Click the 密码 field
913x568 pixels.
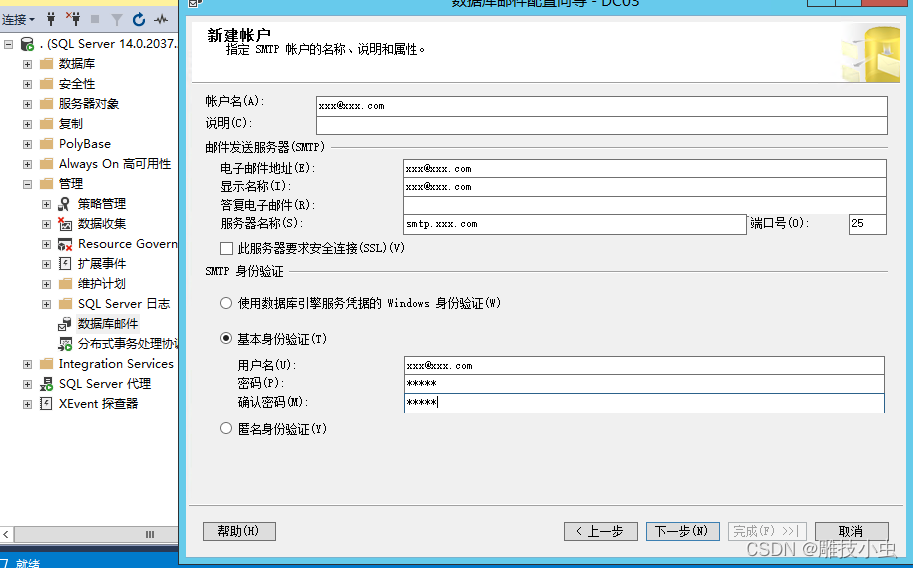pyautogui.click(x=644, y=384)
